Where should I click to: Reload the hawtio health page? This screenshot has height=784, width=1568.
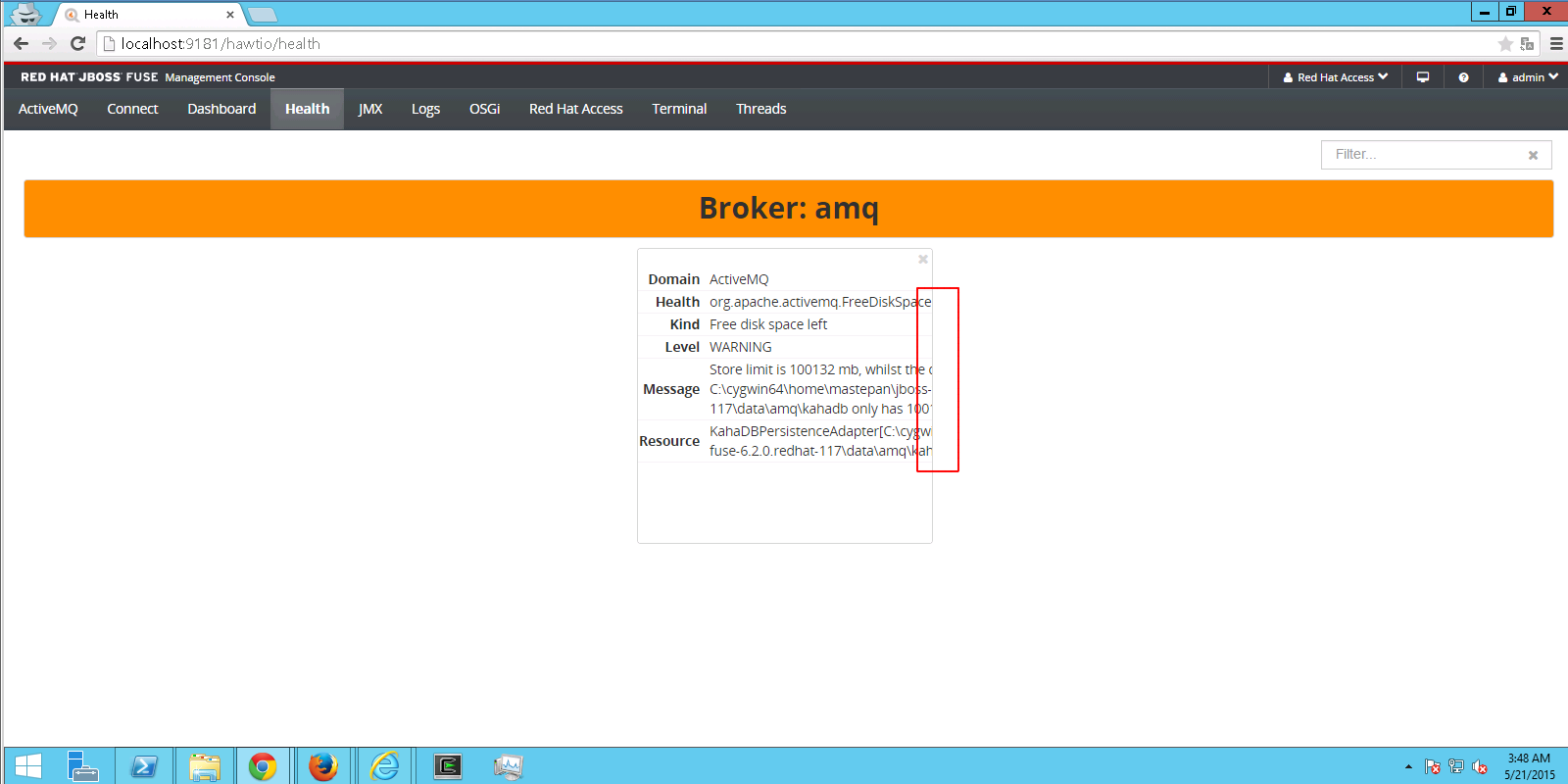point(78,43)
